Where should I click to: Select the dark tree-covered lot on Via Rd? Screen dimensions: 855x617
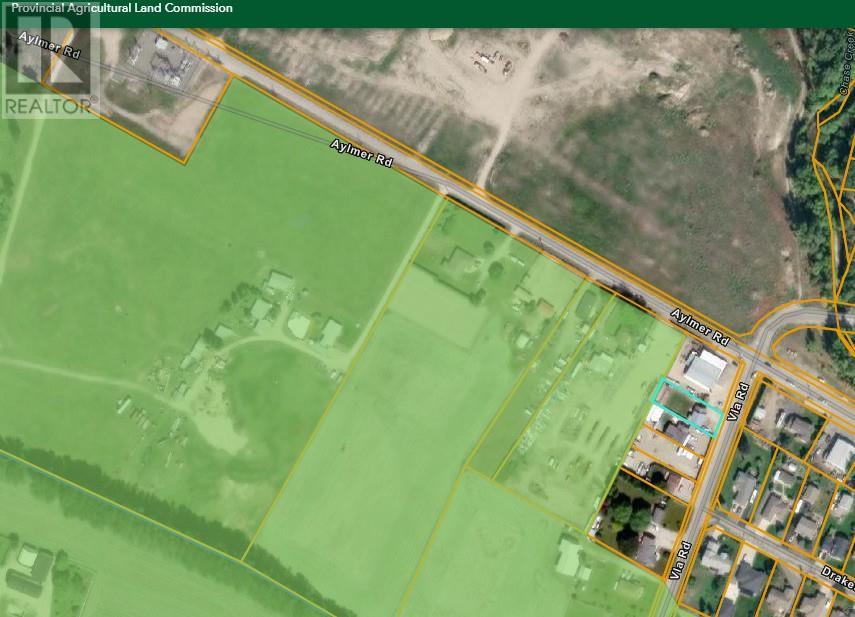click(638, 515)
